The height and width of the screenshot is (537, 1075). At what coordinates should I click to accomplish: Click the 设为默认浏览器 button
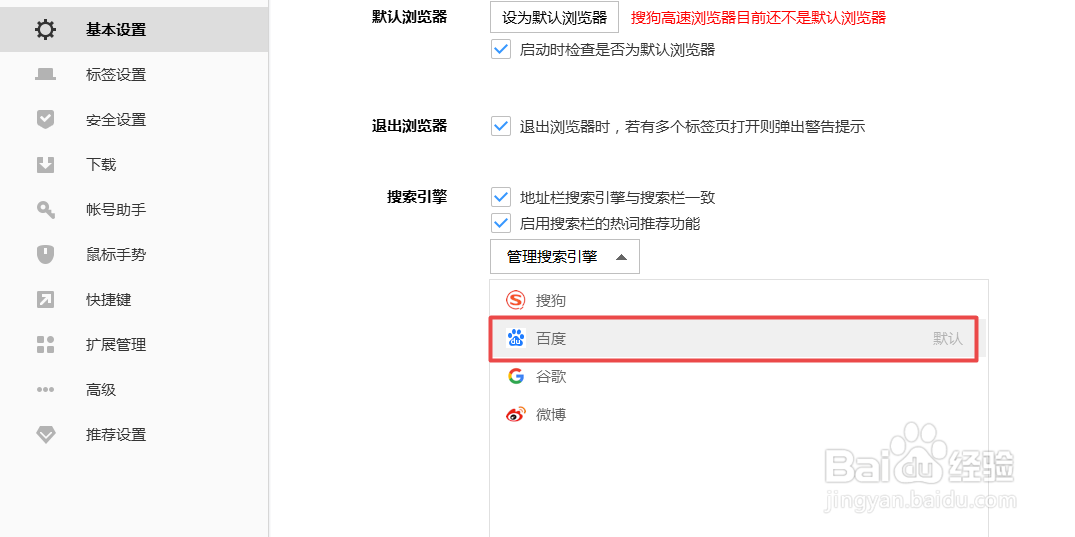[554, 17]
